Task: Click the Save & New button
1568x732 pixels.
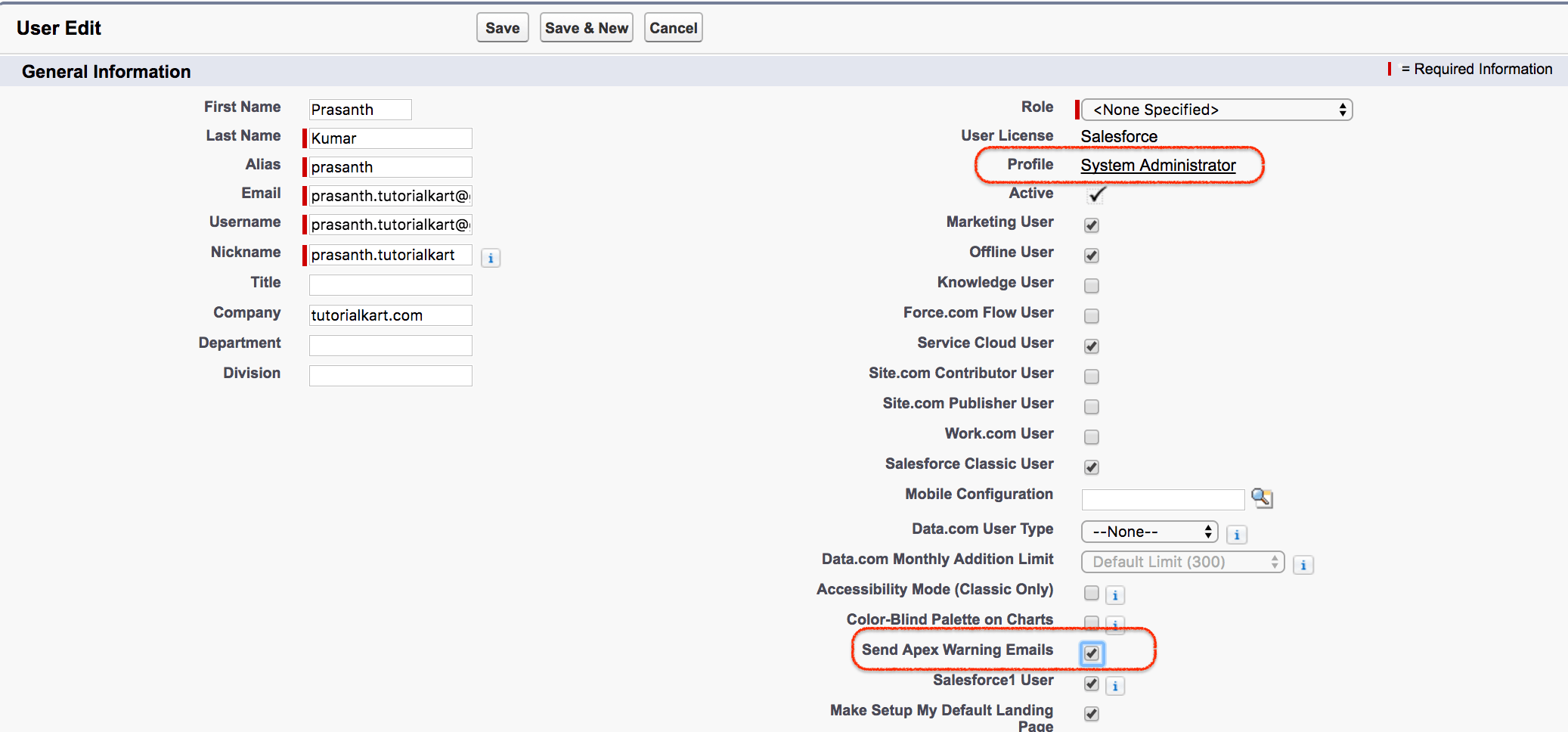Action: click(587, 27)
